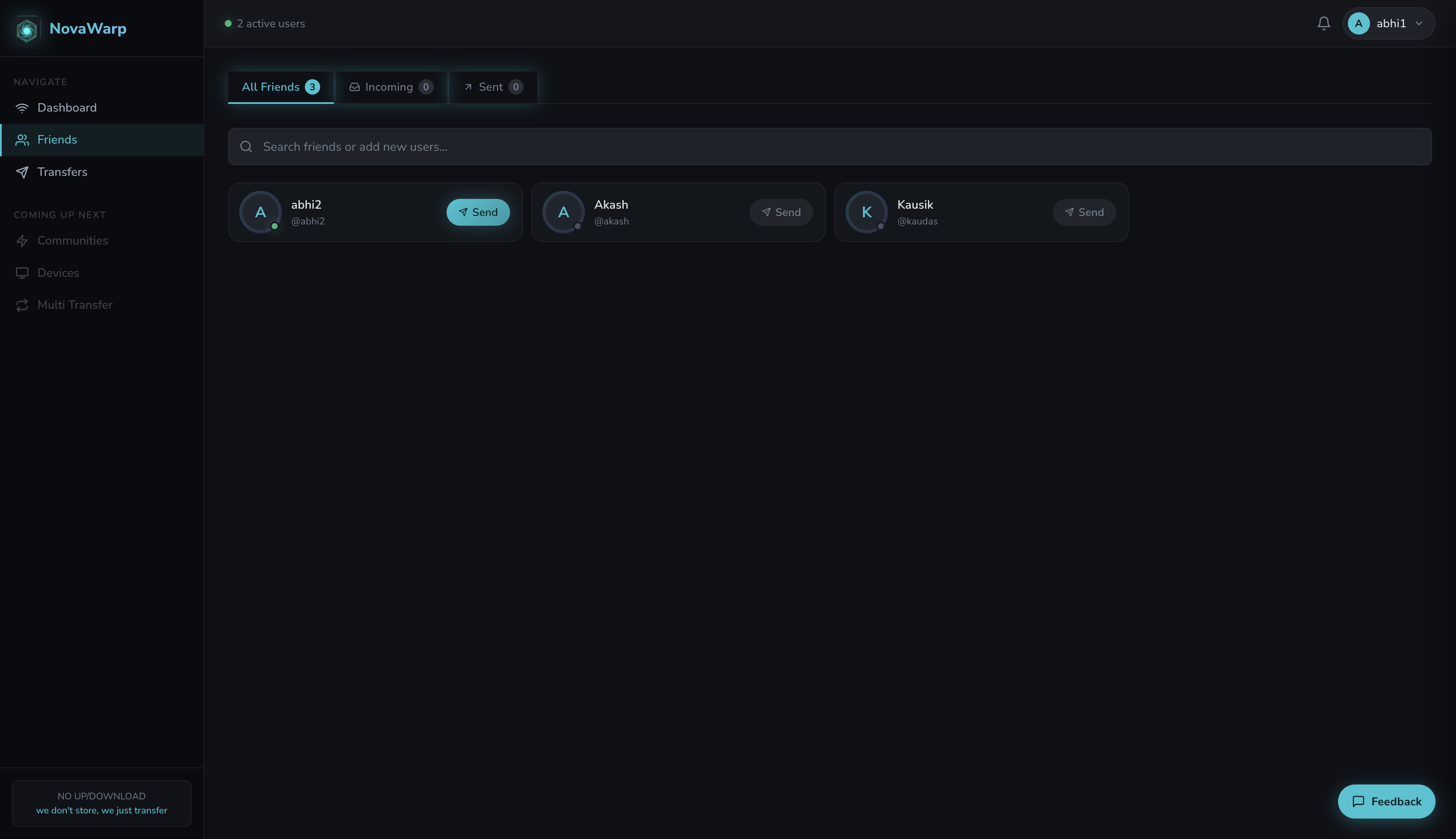Open the notifications bell
The width and height of the screenshot is (1456, 839).
tap(1324, 23)
